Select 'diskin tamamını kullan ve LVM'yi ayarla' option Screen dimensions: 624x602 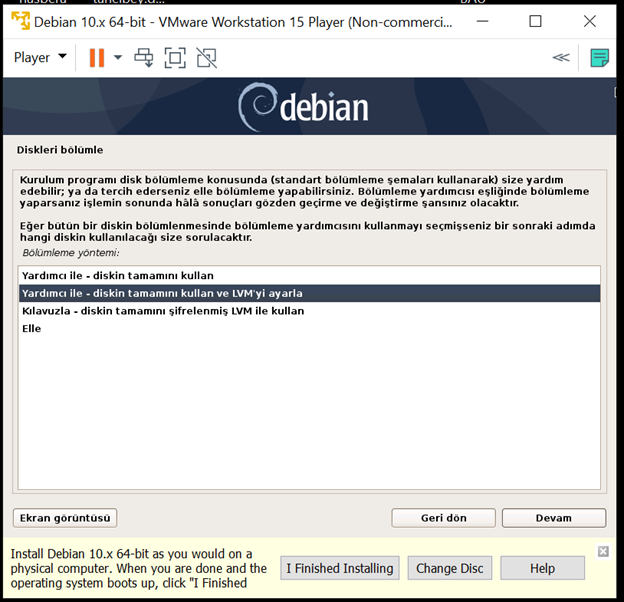[309, 293]
